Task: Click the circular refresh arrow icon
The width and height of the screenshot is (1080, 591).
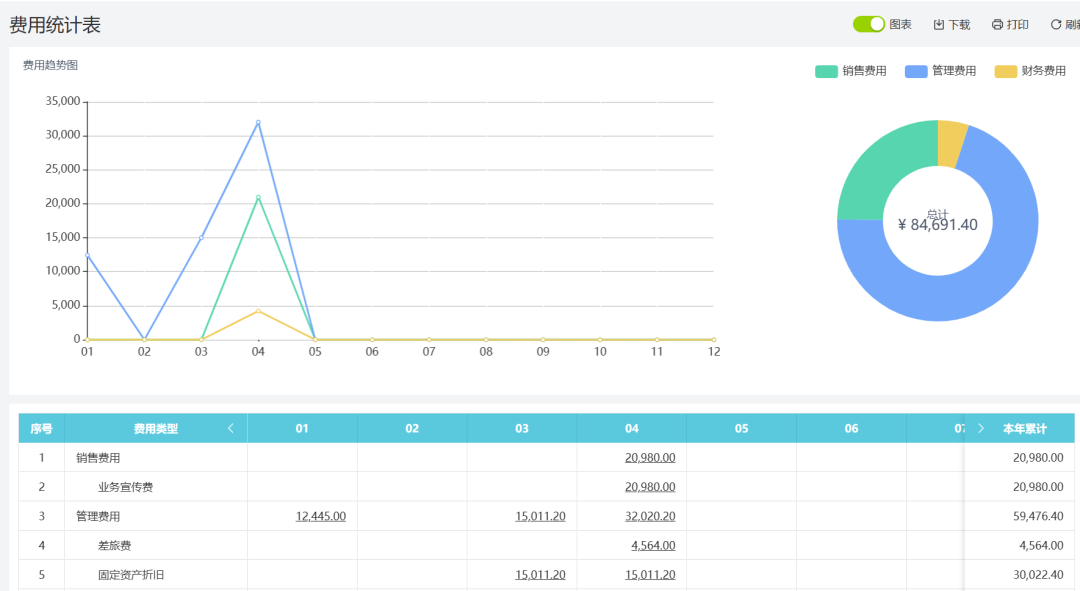Action: point(1055,25)
